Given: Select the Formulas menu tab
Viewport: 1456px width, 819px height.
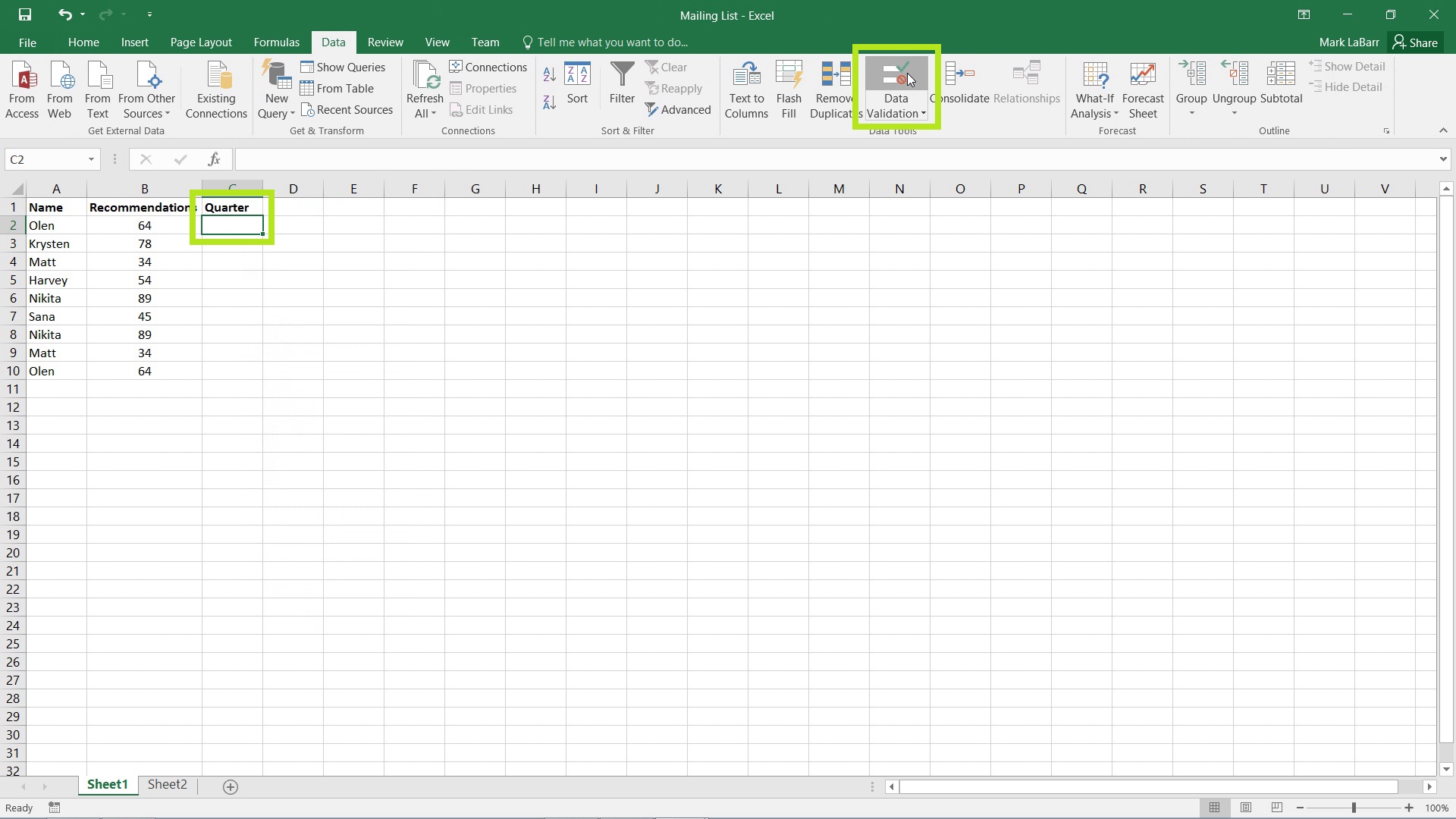Looking at the screenshot, I should 276,42.
